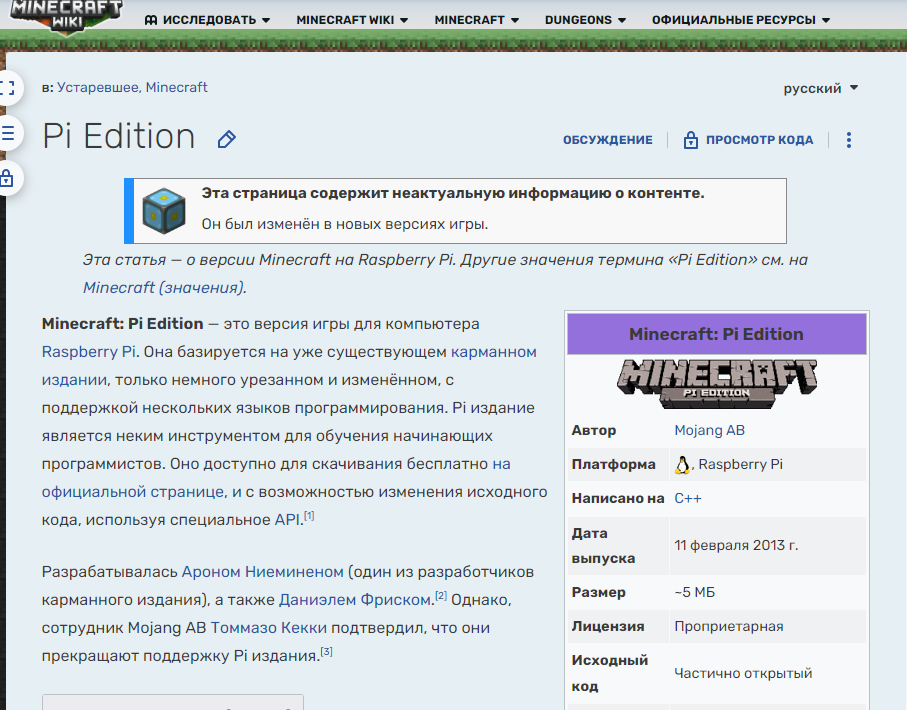This screenshot has height=710, width=907.
Task: Open the на официальной странице link
Action: point(132,492)
